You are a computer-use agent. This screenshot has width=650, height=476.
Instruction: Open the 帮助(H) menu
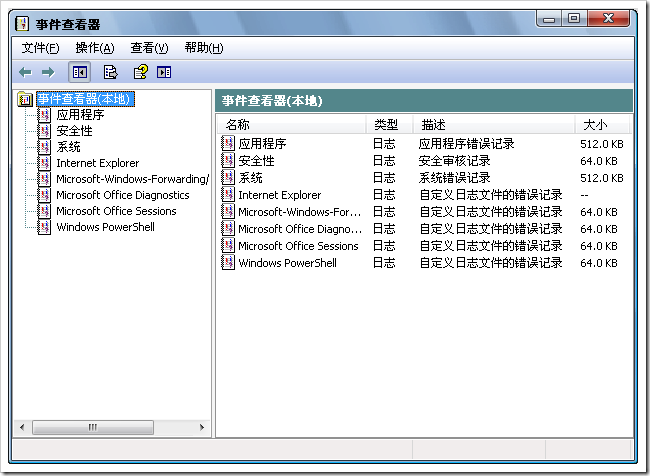pyautogui.click(x=204, y=48)
